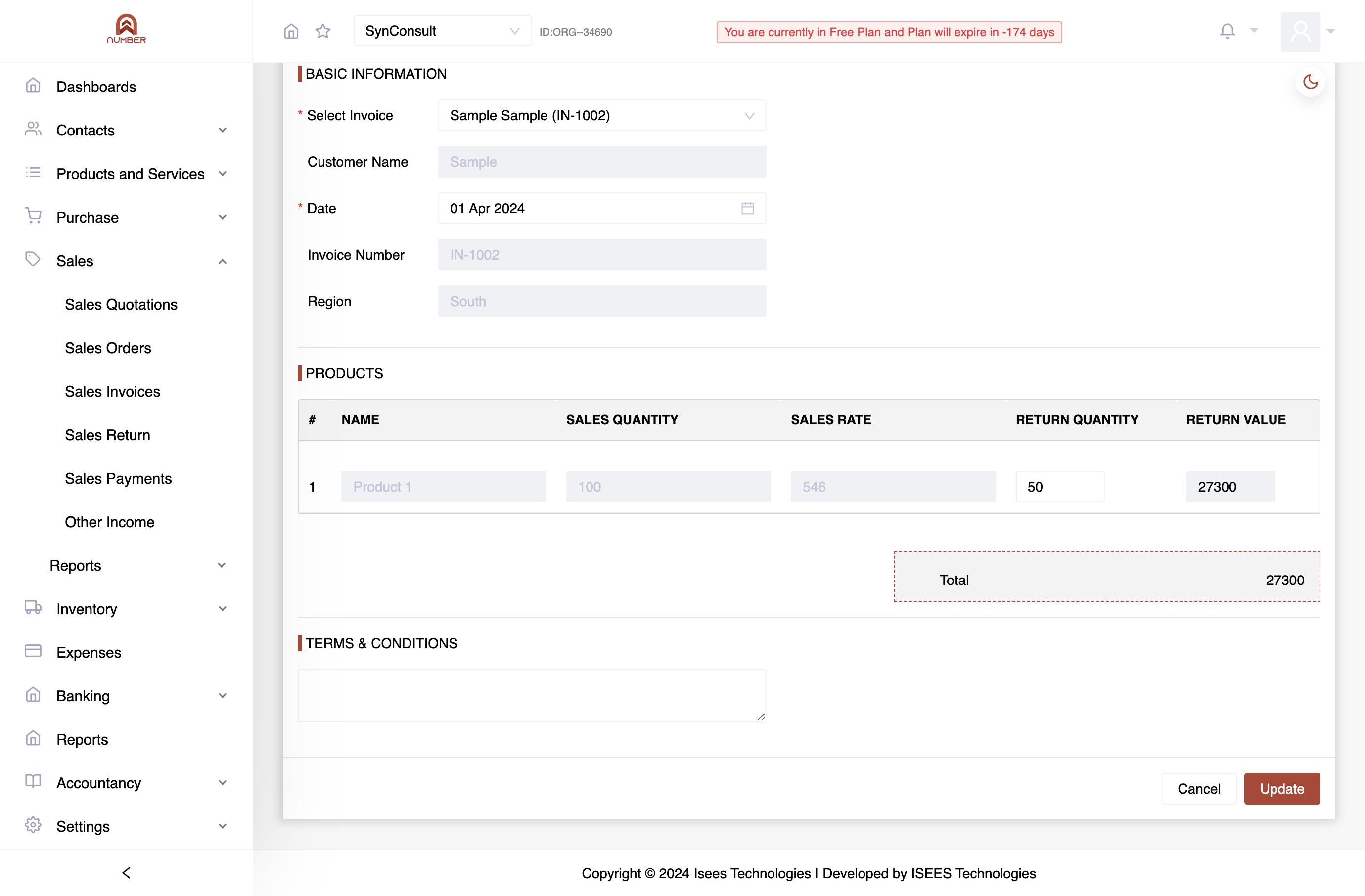Open Sales Quotations menu item
The image size is (1365, 896).
121,305
